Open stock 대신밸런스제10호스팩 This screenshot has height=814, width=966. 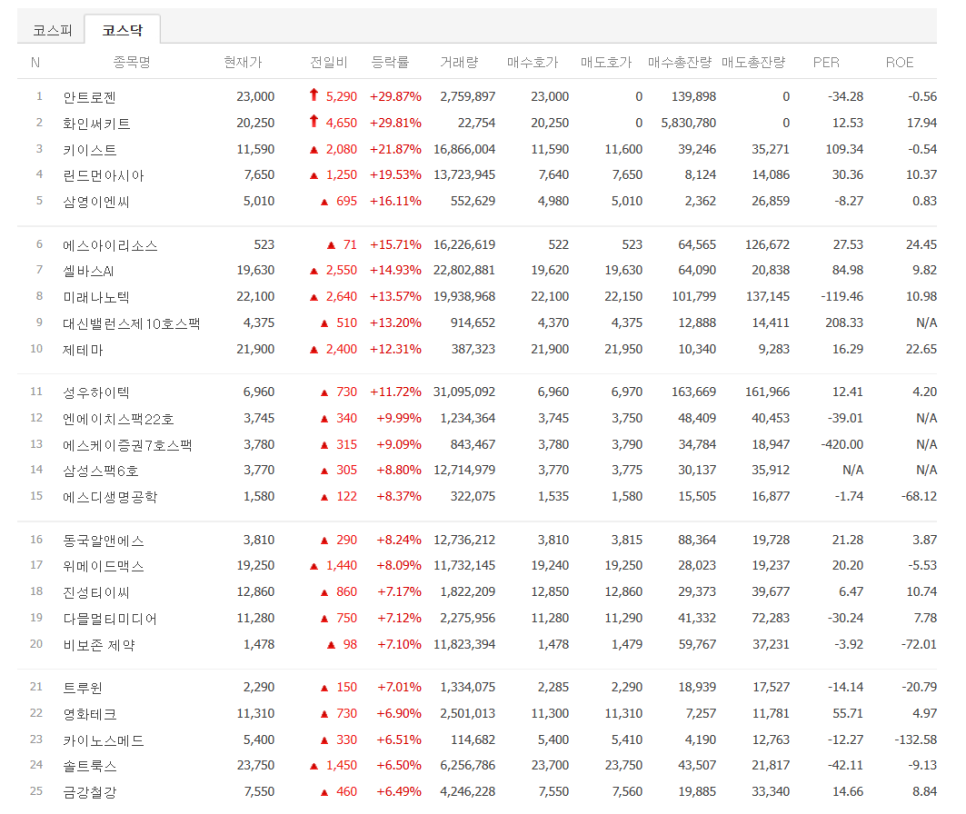[131, 323]
